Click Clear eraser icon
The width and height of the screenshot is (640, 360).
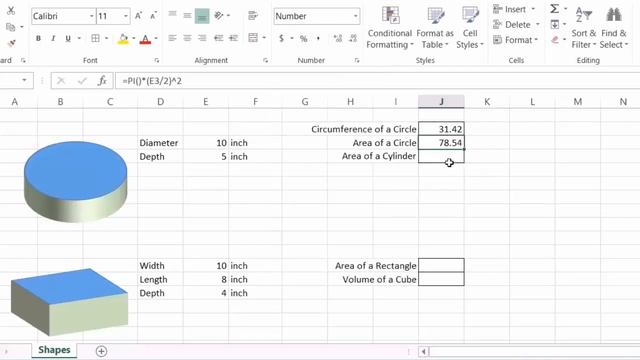554,40
